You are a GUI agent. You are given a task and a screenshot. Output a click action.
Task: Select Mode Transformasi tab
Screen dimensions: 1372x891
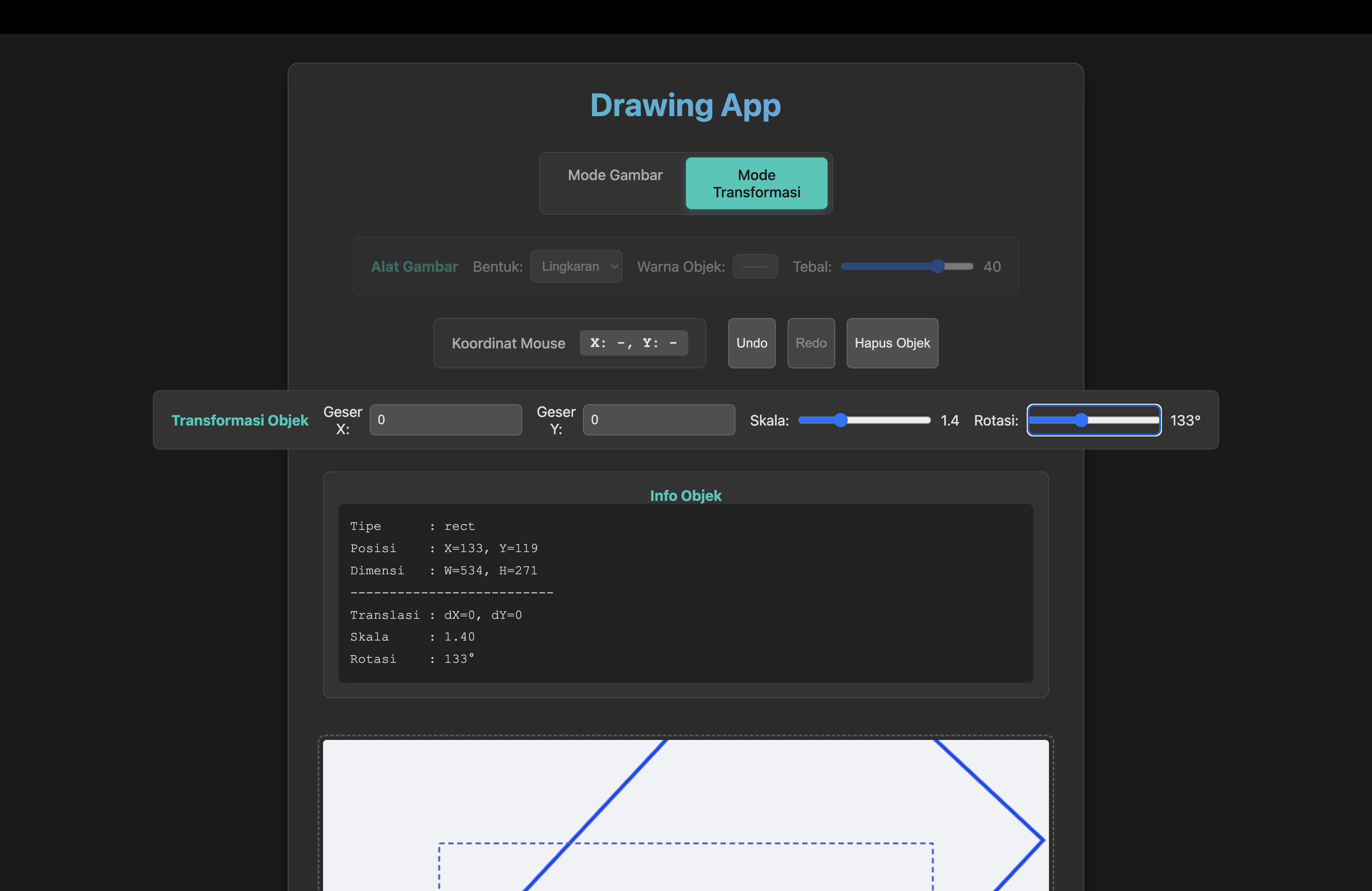coord(756,183)
